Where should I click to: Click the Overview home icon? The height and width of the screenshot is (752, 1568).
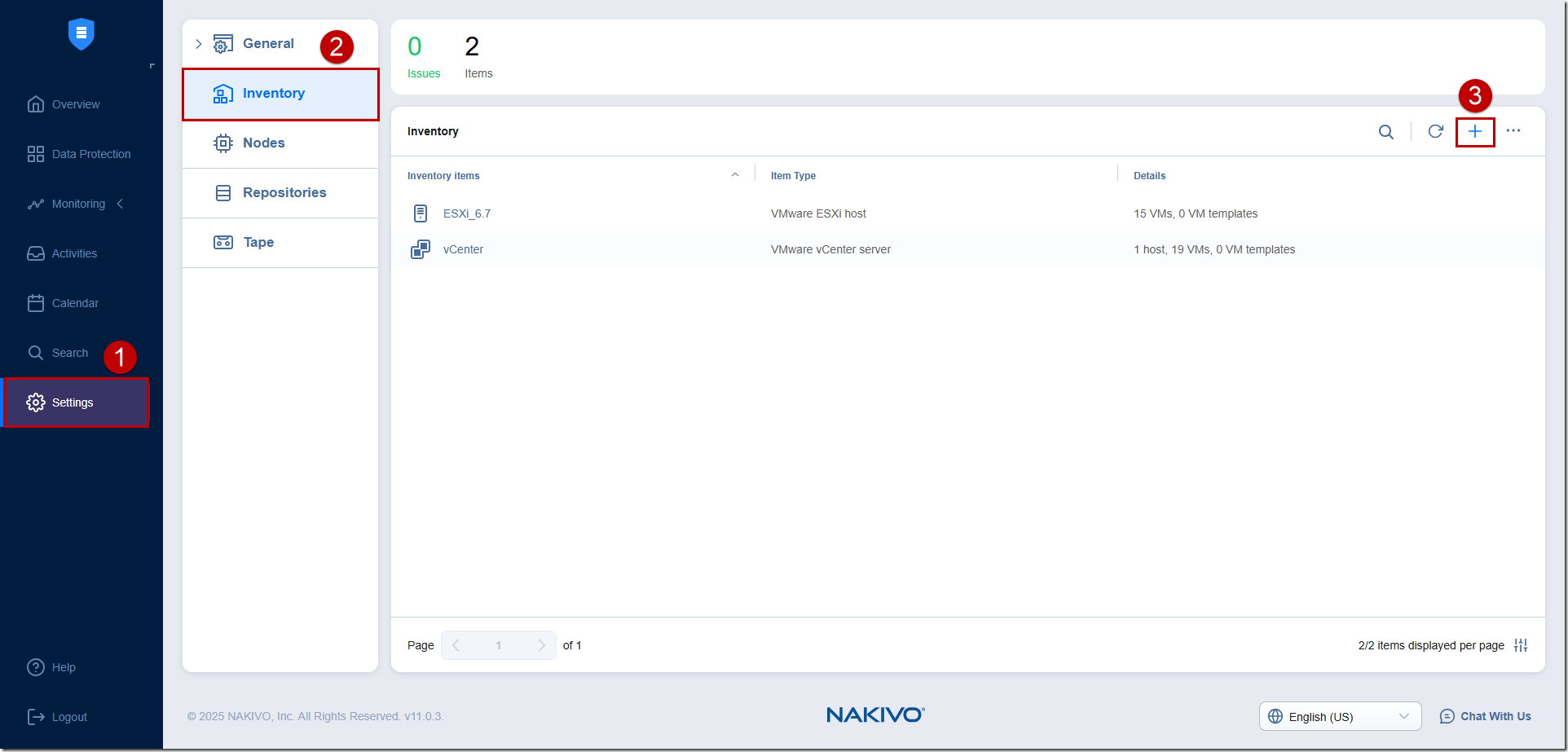[35, 103]
